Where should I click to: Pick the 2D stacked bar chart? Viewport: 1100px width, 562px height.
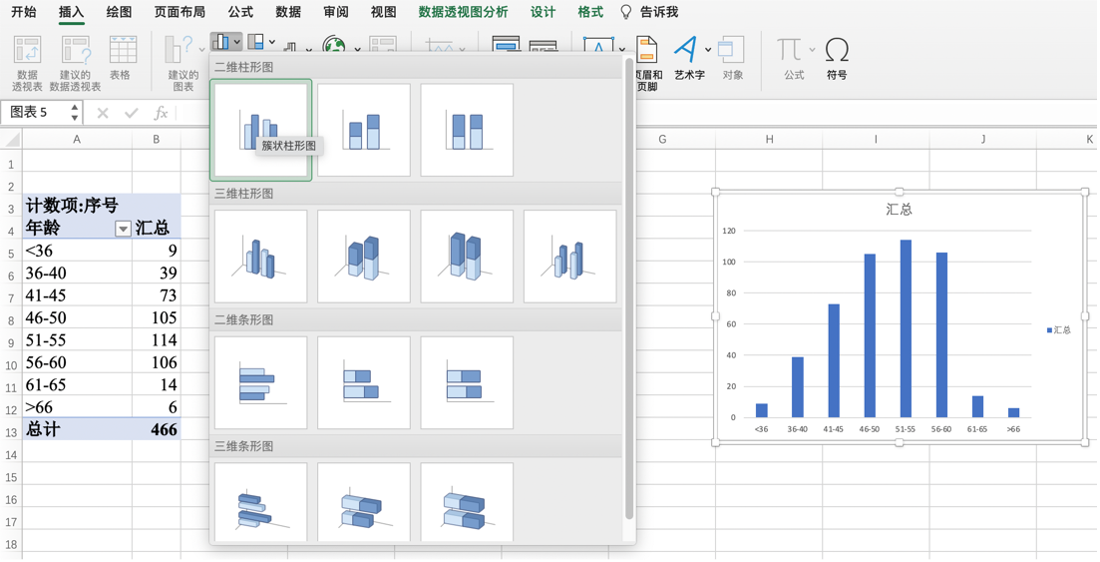pos(364,383)
